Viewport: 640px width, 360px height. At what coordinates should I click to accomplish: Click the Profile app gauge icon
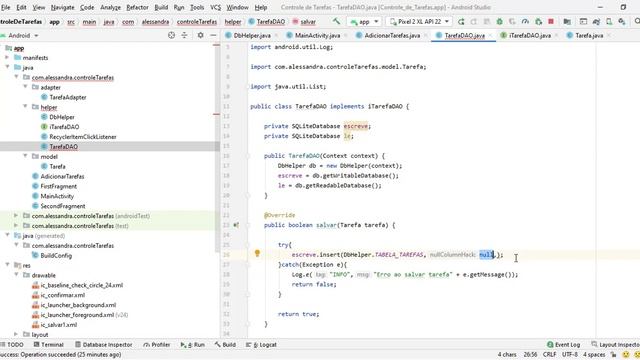tap(525, 22)
